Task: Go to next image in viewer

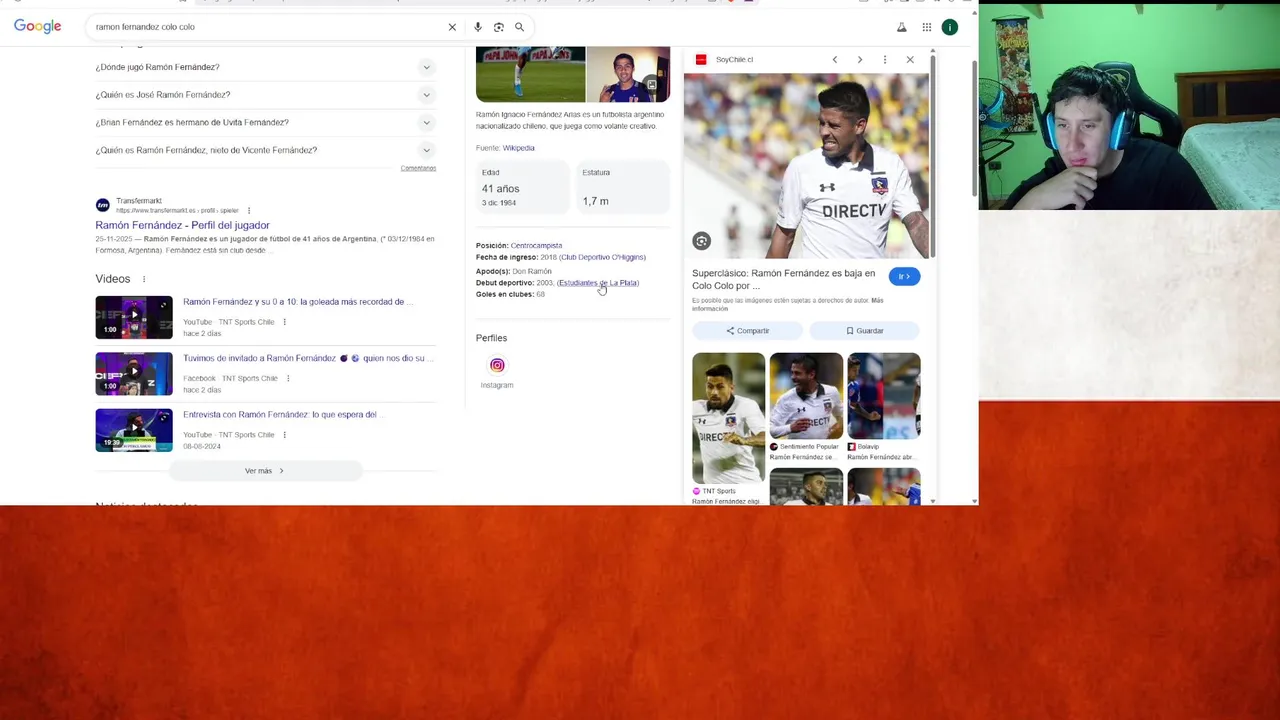Action: pos(860,60)
